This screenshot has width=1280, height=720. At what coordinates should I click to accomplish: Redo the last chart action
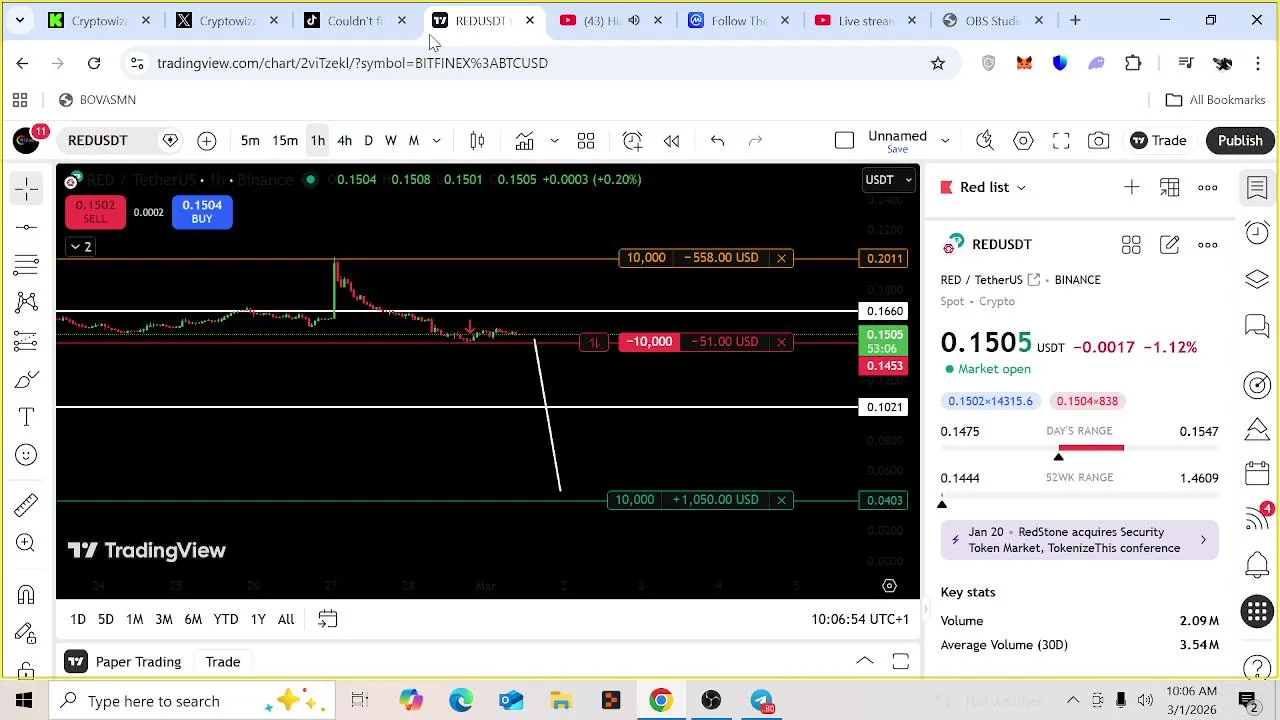pos(755,141)
